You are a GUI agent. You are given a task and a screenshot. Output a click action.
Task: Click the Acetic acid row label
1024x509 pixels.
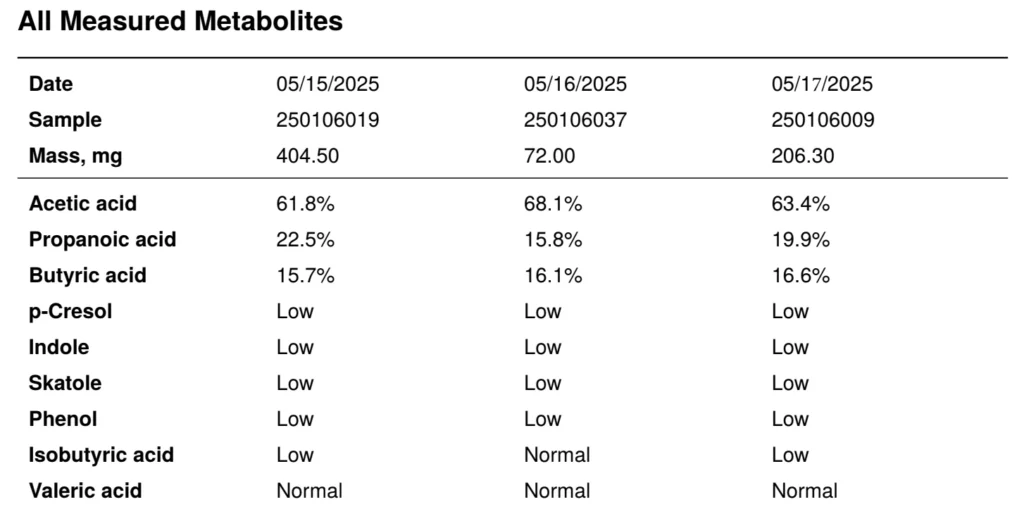(83, 204)
